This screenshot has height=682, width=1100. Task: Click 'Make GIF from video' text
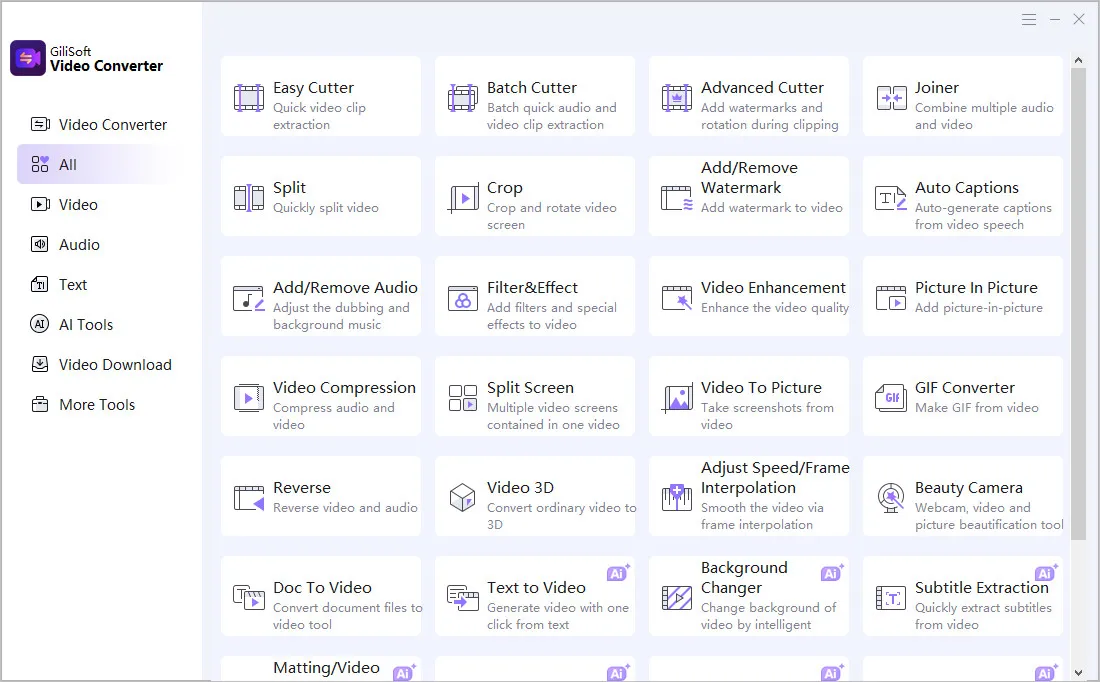977,408
